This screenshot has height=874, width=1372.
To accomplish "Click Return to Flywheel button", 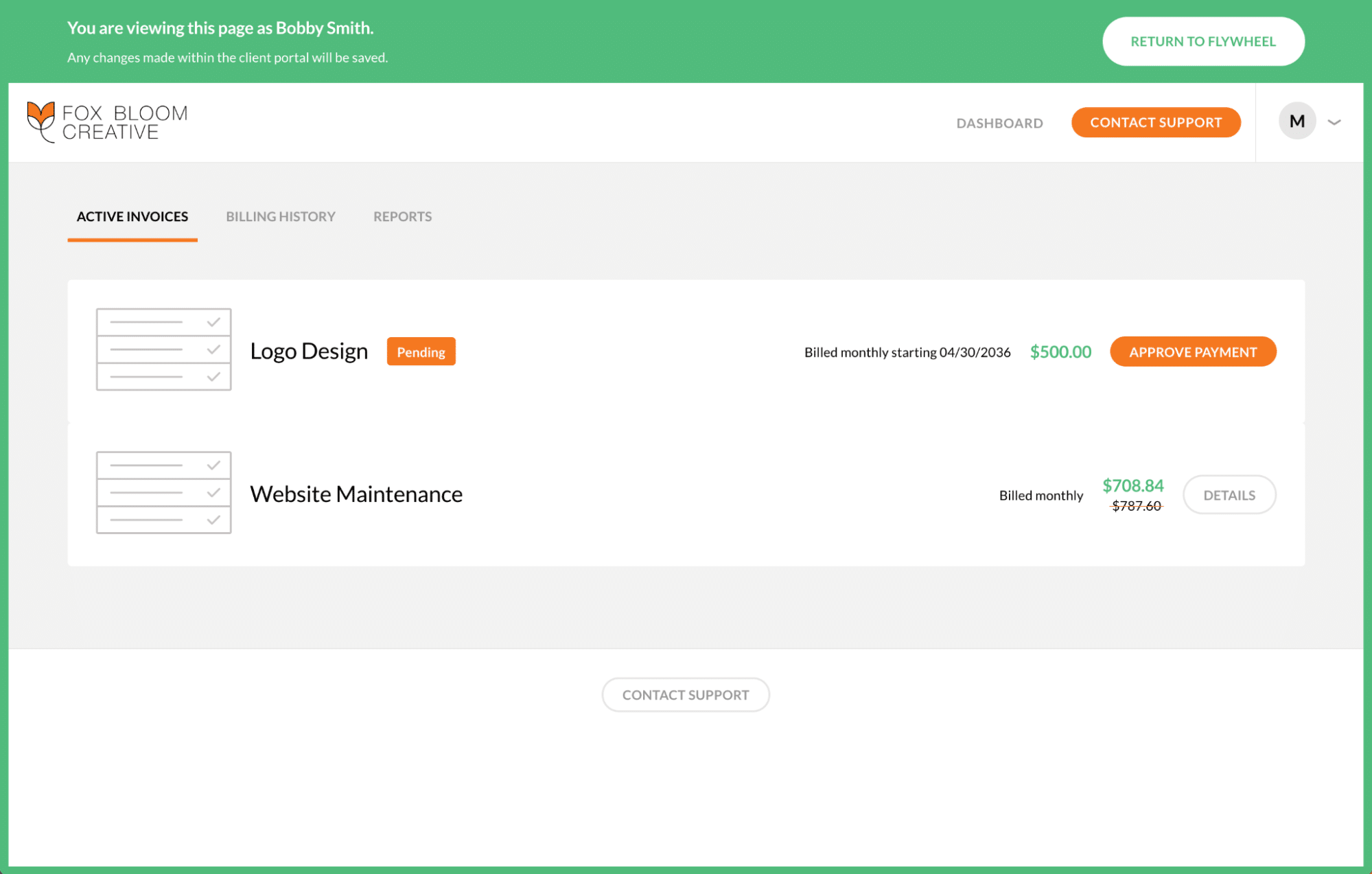I will (x=1202, y=41).
